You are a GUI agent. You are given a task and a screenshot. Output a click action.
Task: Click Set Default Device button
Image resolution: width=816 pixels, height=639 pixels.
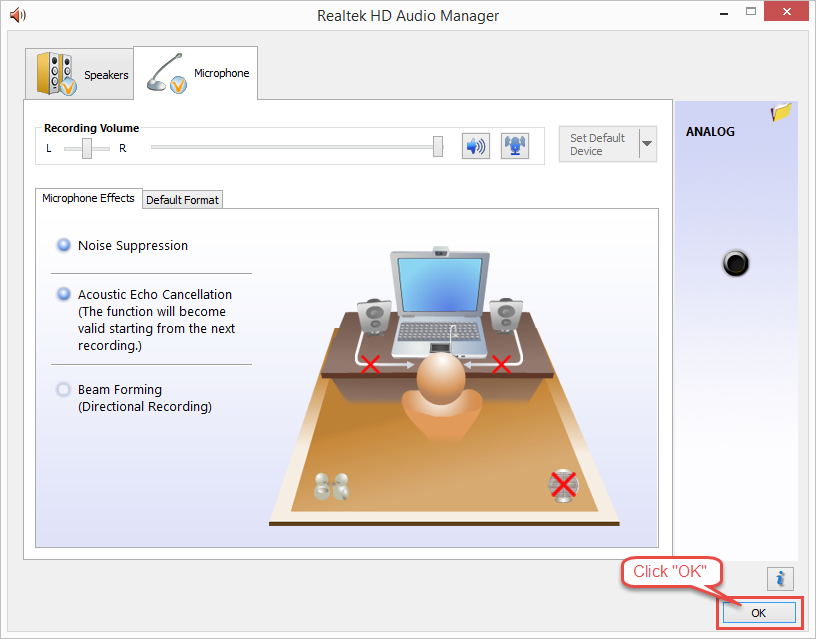pyautogui.click(x=599, y=144)
